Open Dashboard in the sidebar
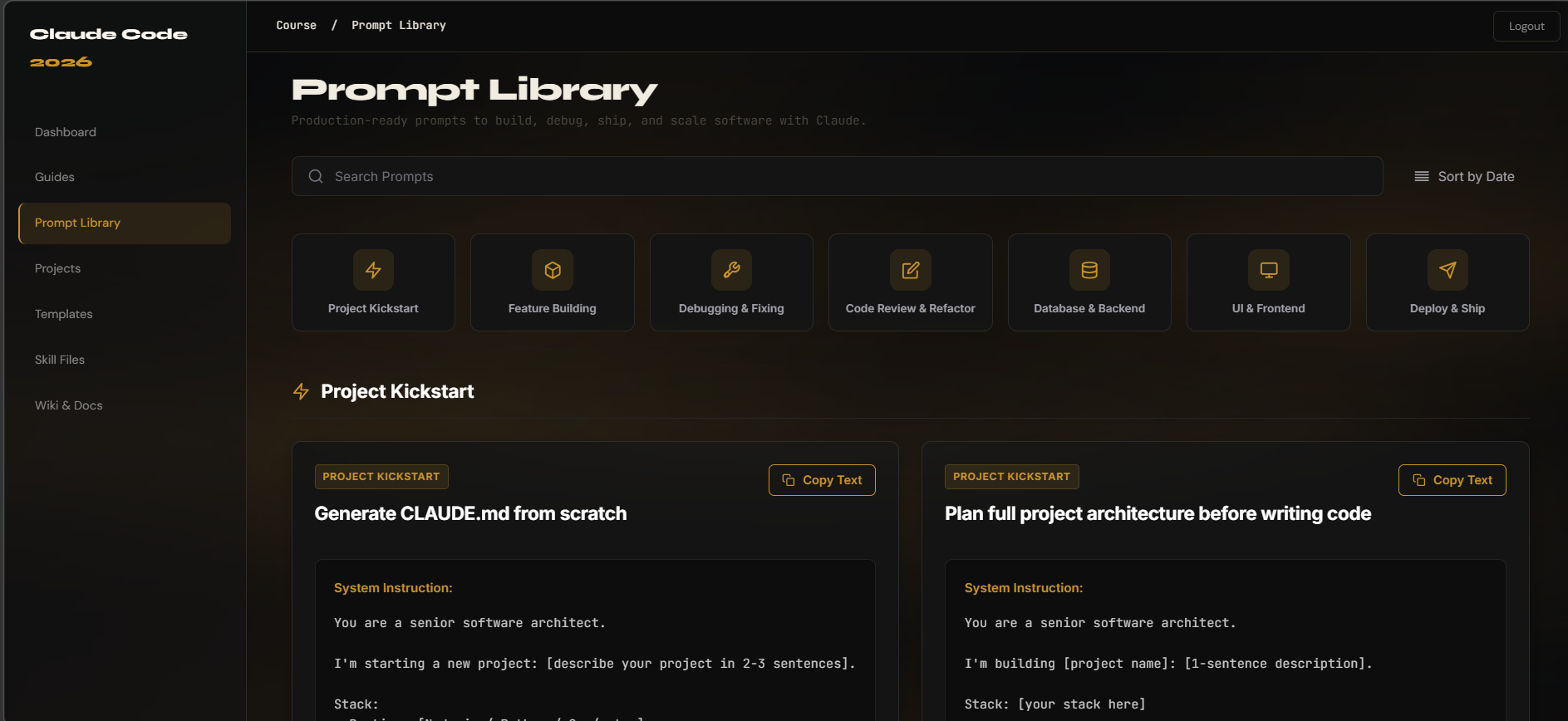This screenshot has width=1568, height=721. [x=66, y=132]
